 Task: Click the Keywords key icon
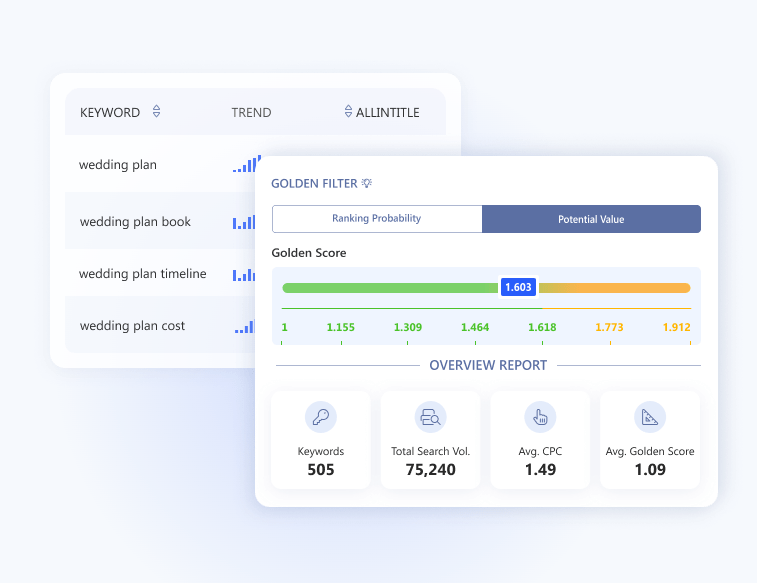[321, 417]
